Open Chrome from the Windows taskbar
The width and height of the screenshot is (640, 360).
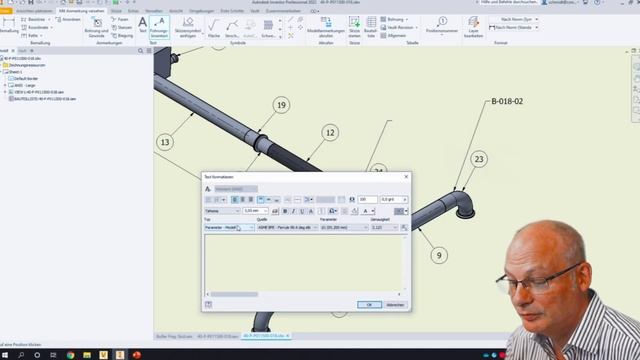71,355
